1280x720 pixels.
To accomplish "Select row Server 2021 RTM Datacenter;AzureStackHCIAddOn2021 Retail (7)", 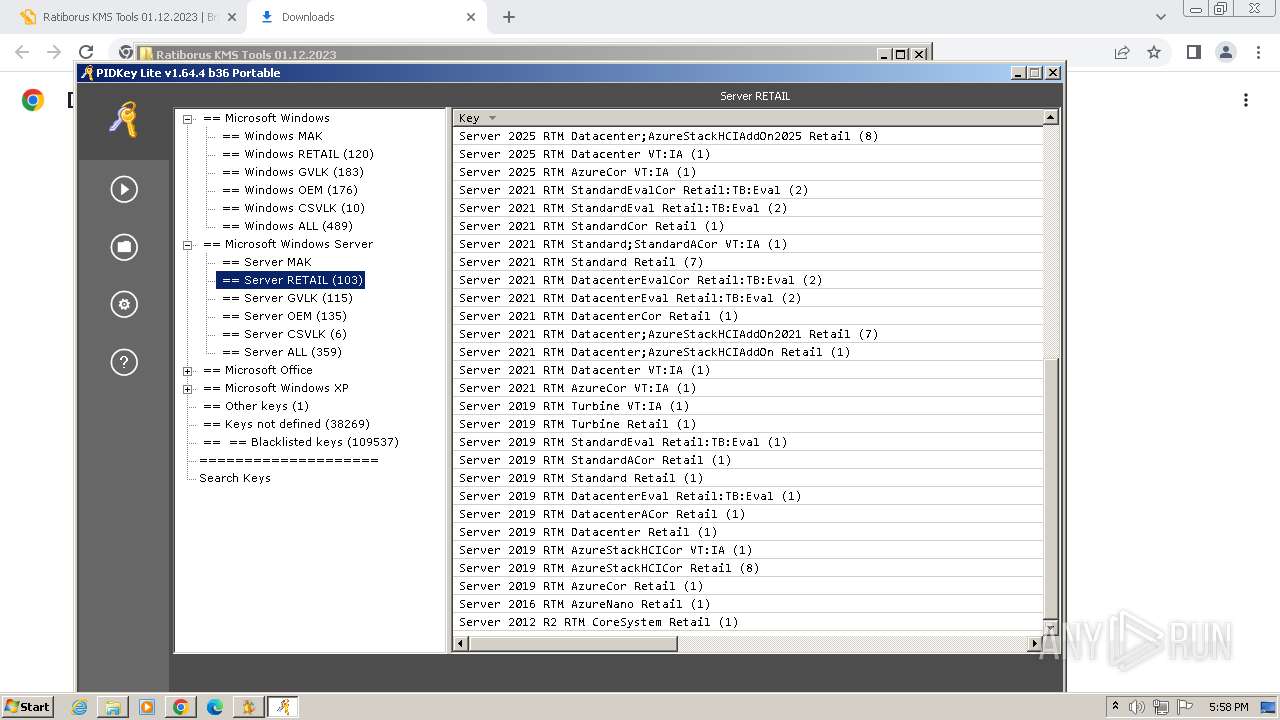I will point(747,334).
